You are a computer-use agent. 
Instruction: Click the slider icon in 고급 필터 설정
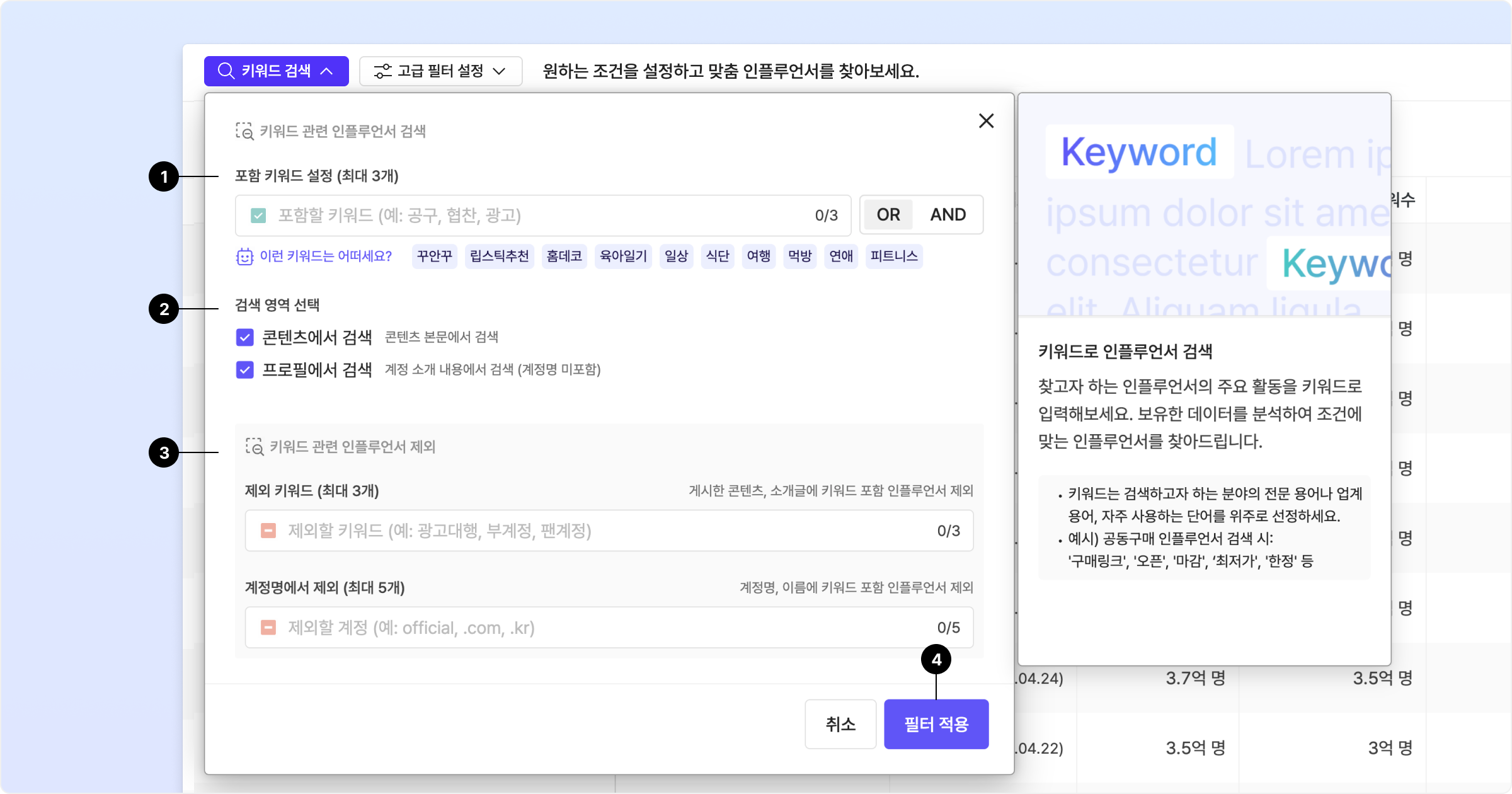382,71
